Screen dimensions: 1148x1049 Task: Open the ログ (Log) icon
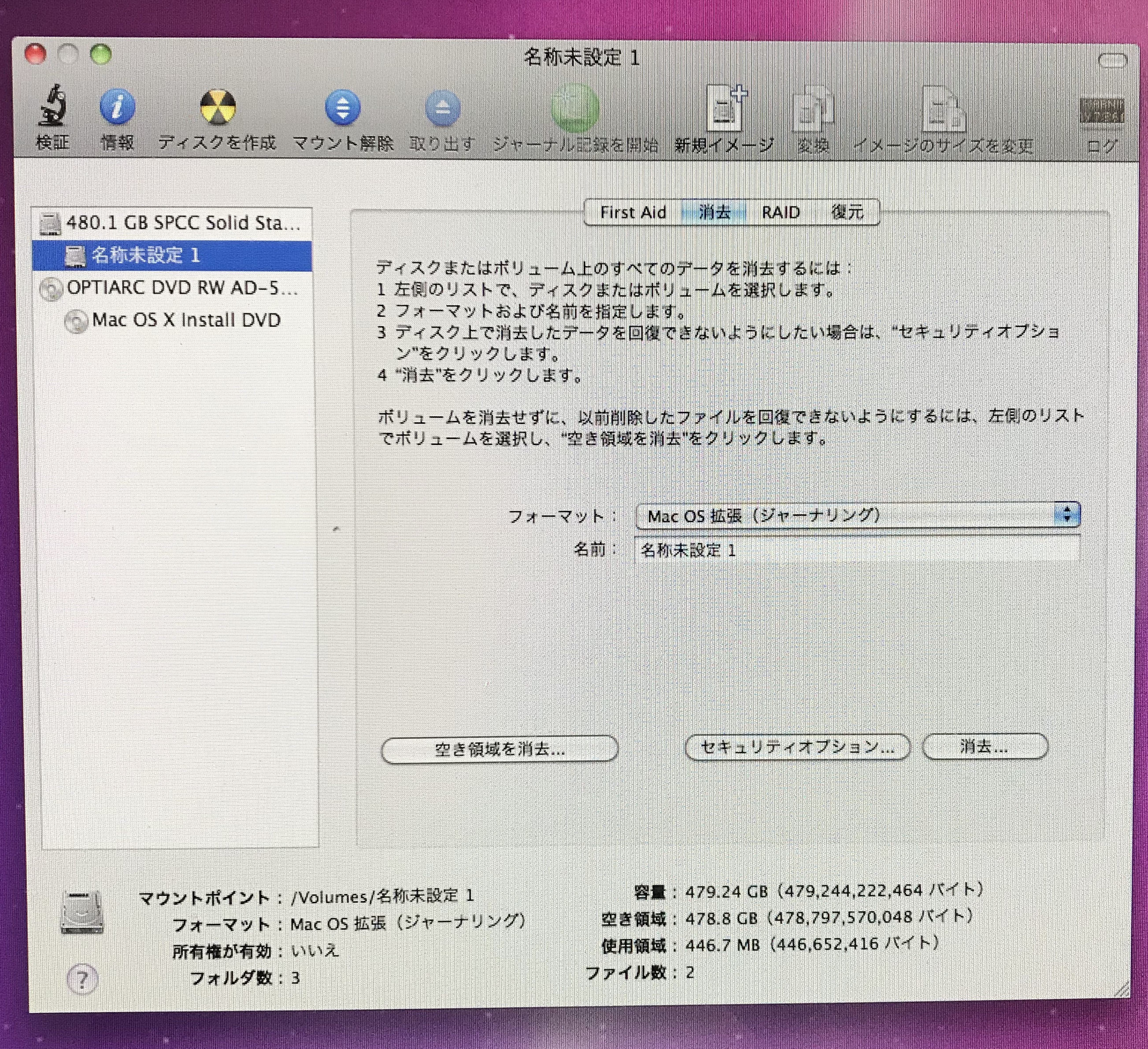(x=1101, y=111)
